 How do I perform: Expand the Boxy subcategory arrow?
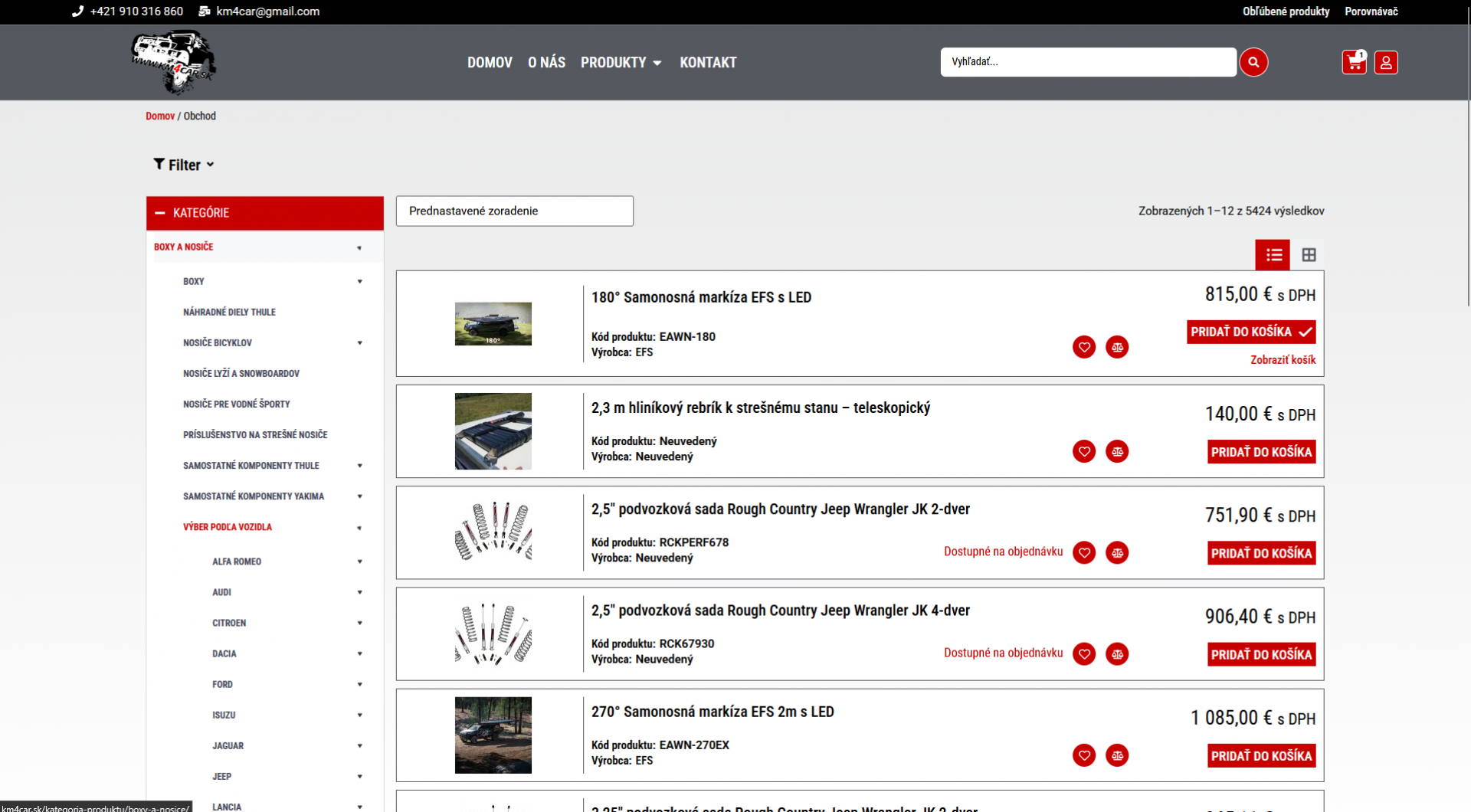pos(359,281)
